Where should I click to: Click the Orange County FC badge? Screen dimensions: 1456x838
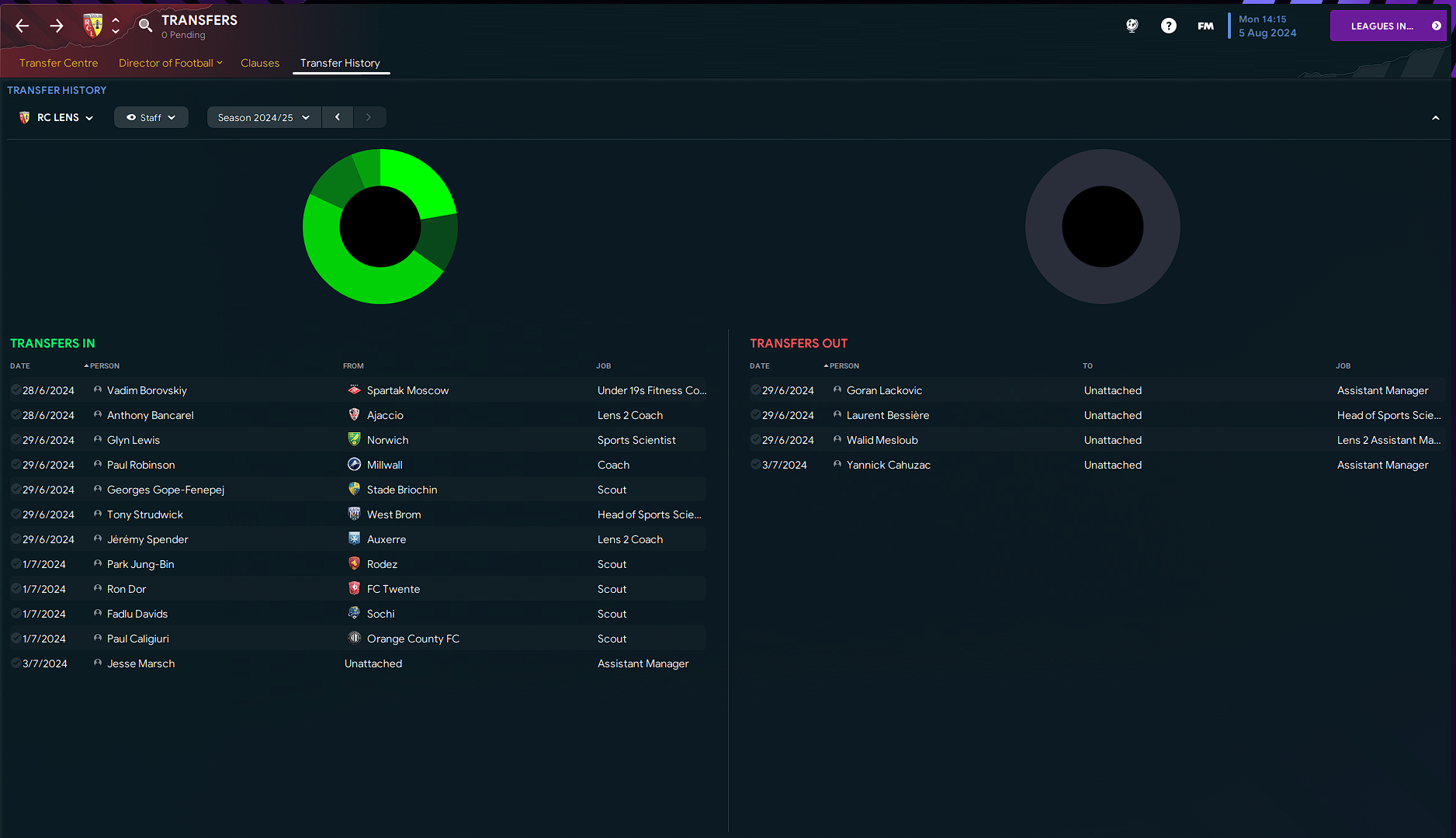click(354, 639)
